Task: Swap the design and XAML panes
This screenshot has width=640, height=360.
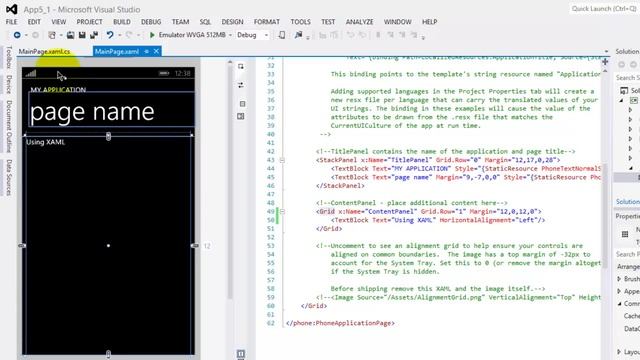Action: point(241,85)
